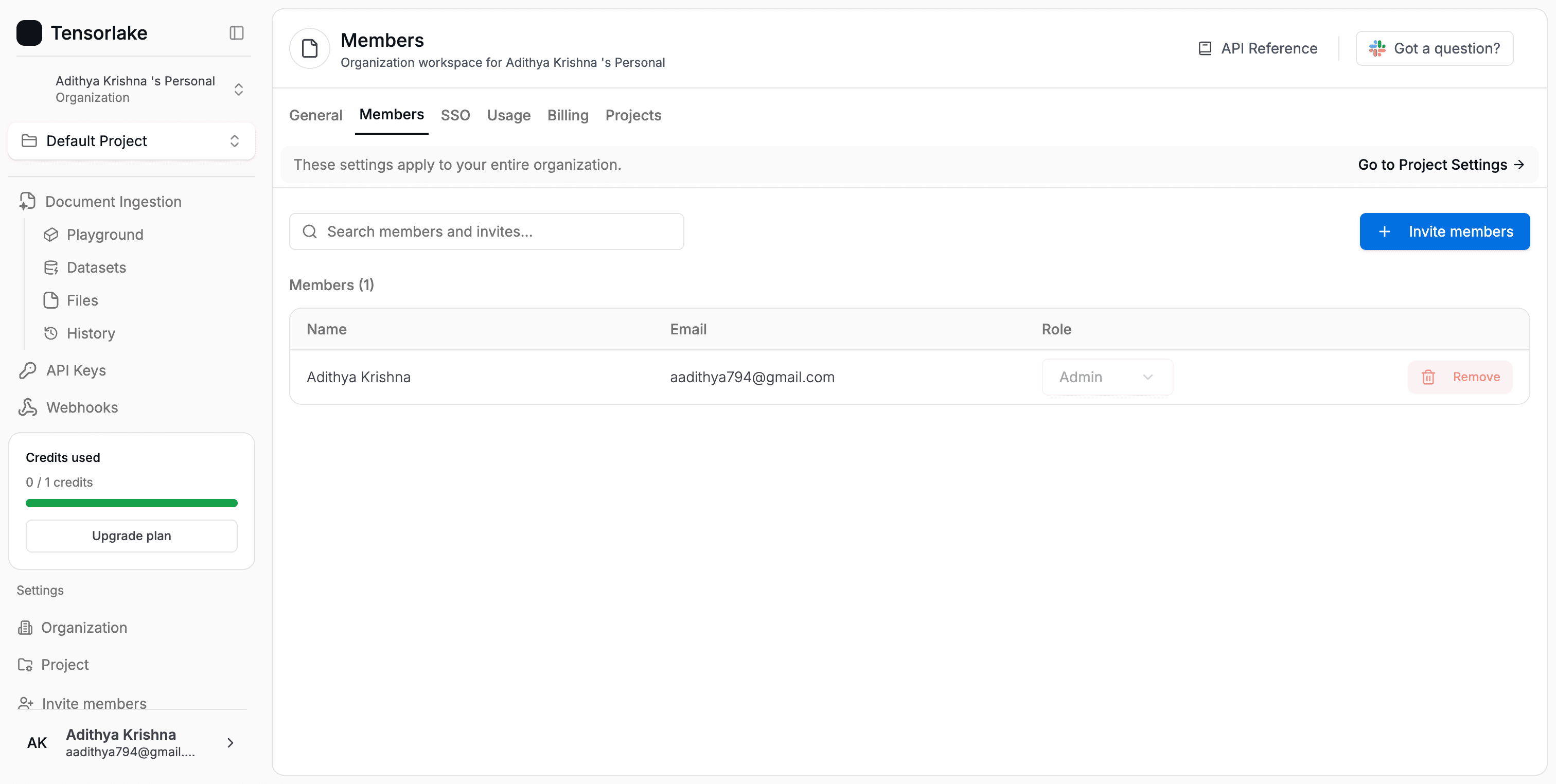Screen dimensions: 1556x784
Task: Click the Role column header
Action: pyautogui.click(x=1056, y=329)
